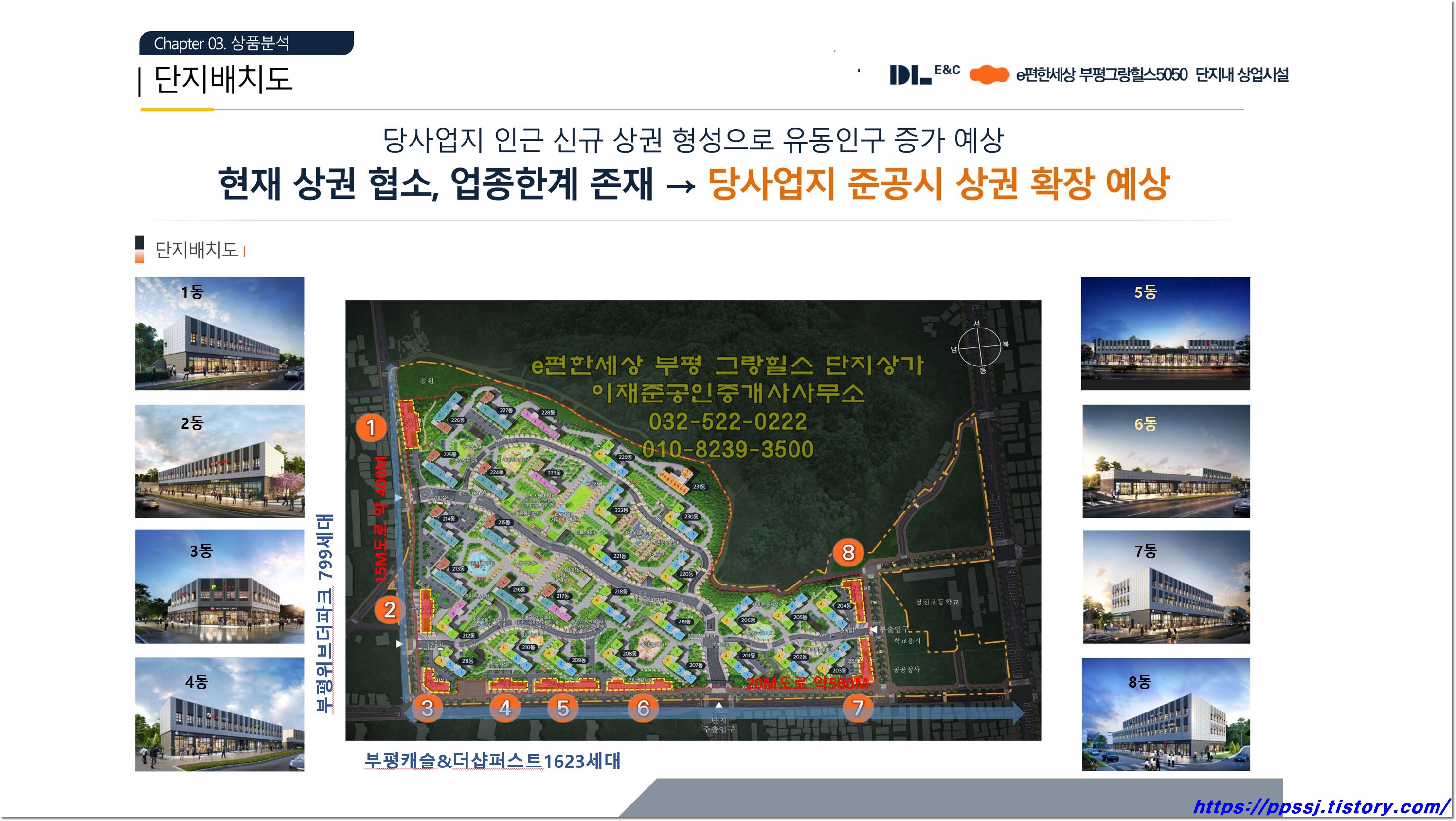The width and height of the screenshot is (1456, 821).
Task: Click the compass rose on the map
Action: pos(980,347)
